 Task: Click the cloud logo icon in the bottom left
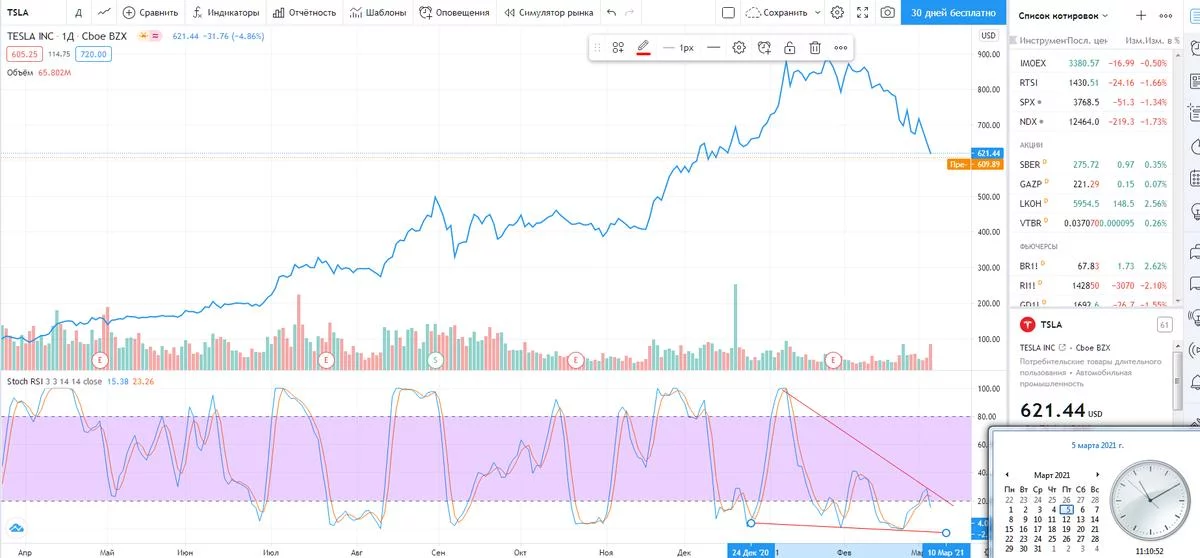click(15, 527)
